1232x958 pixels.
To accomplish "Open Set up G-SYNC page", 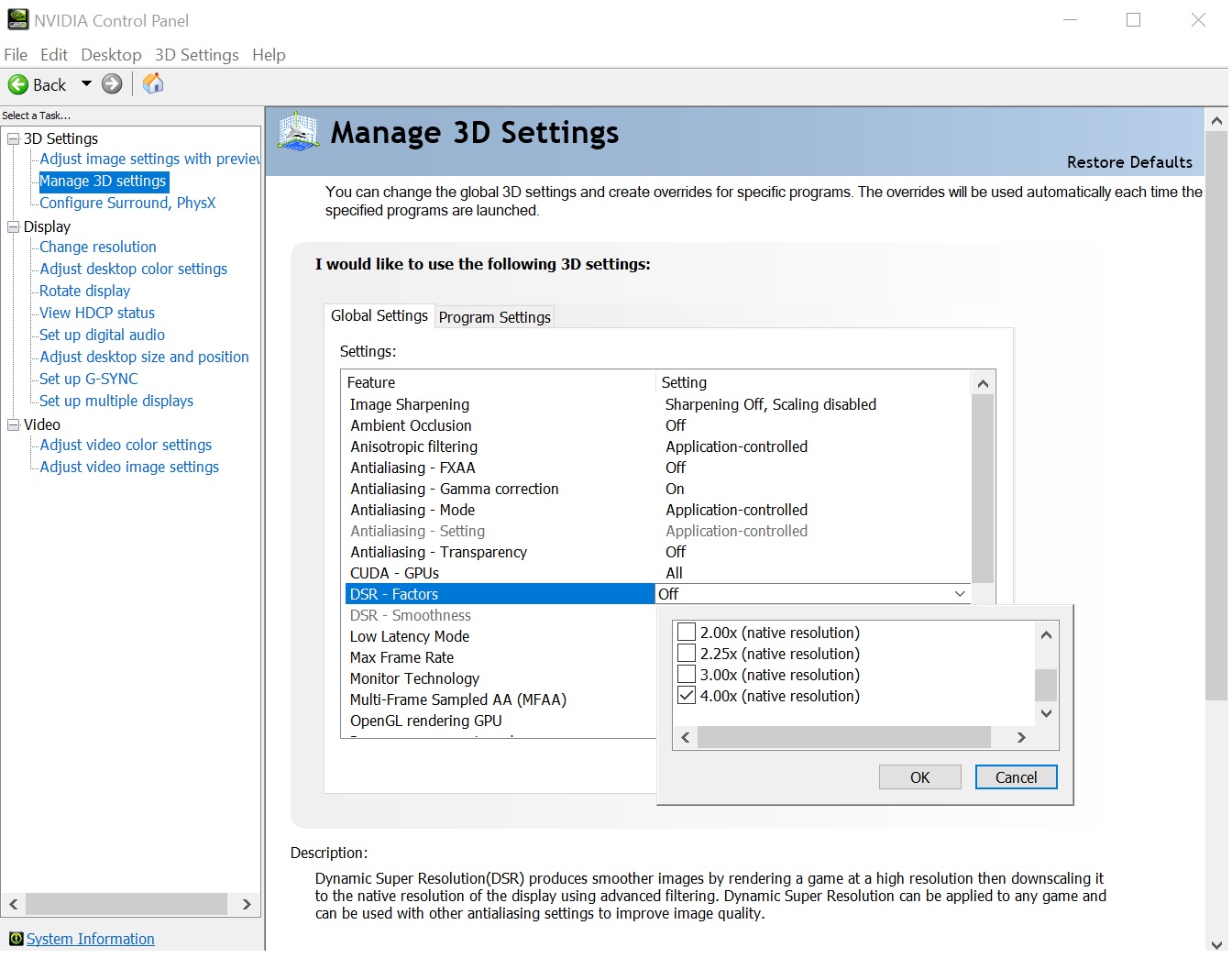I will click(89, 379).
